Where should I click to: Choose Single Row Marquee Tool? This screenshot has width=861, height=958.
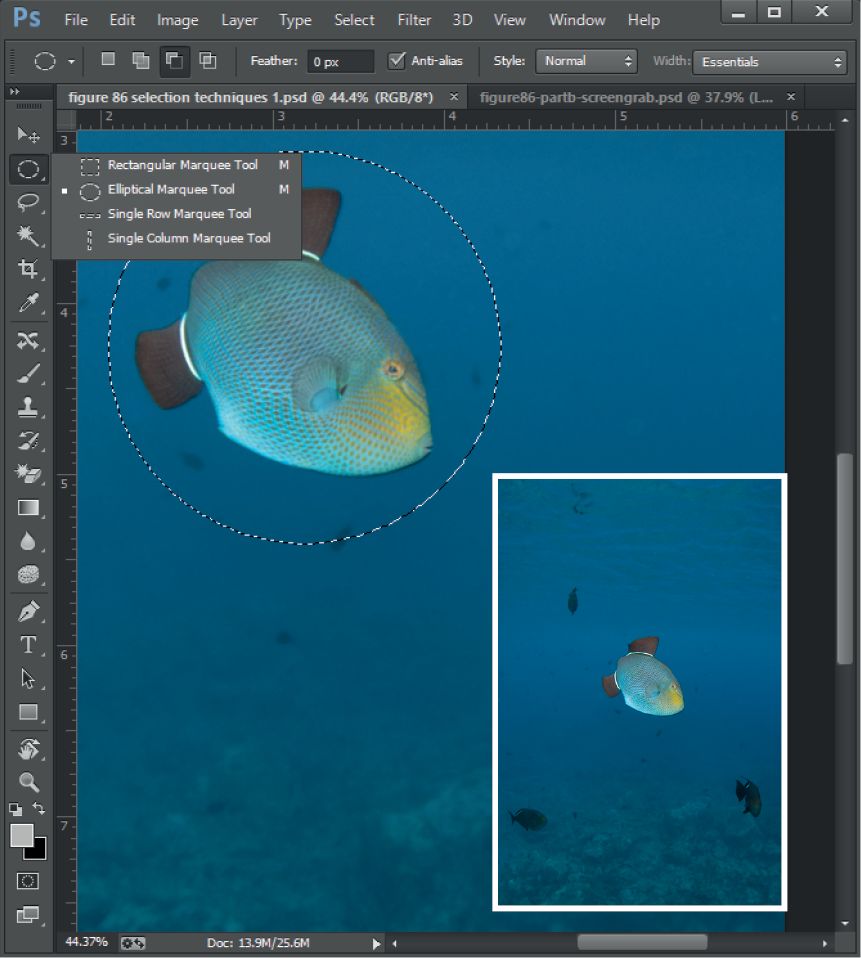(x=177, y=214)
